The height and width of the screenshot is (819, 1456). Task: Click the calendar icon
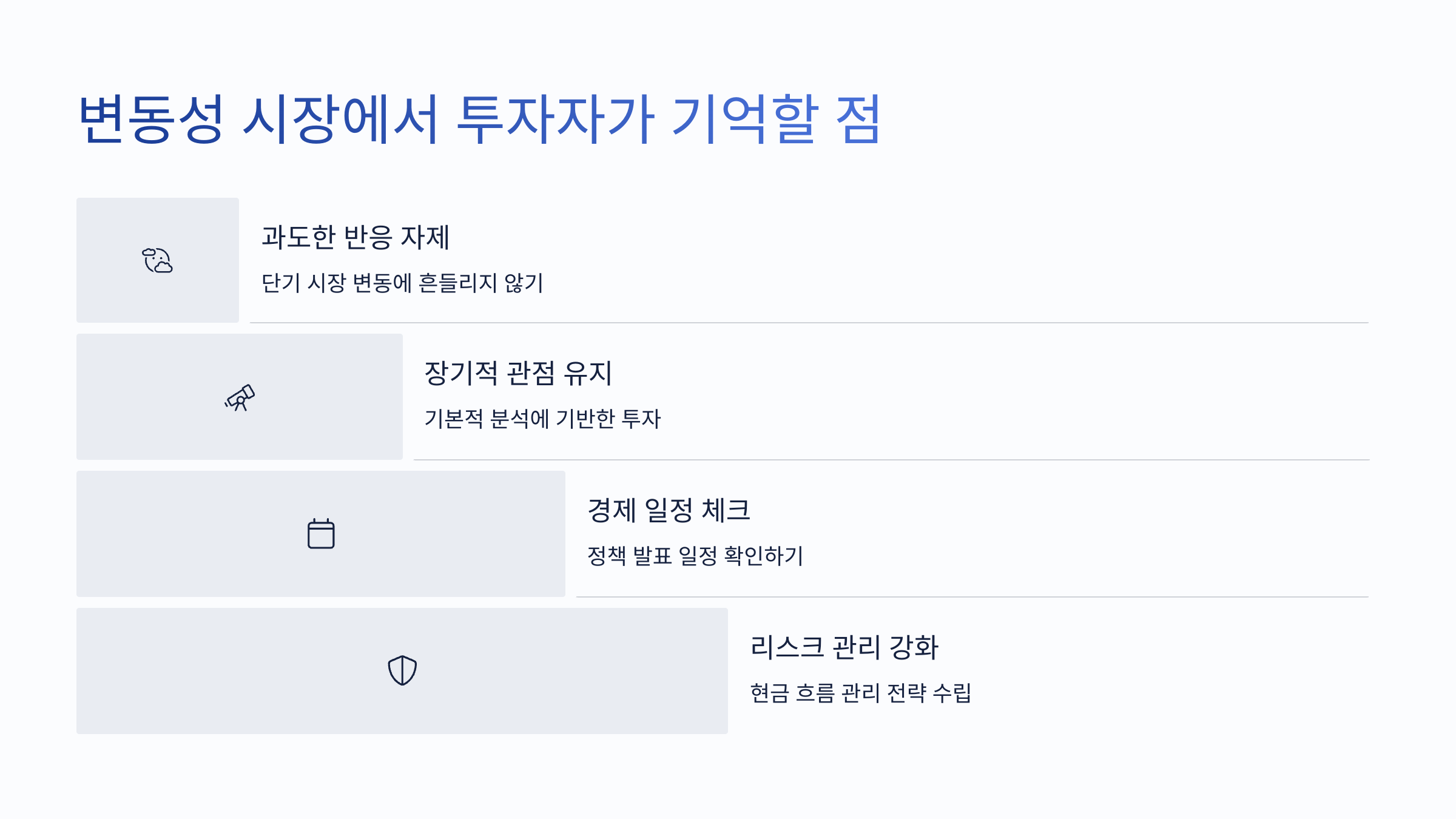(321, 533)
